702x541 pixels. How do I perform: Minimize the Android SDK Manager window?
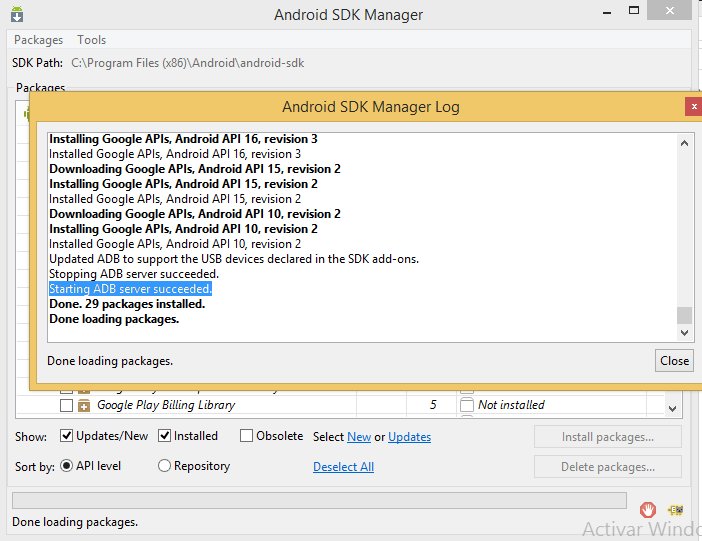pyautogui.click(x=607, y=11)
